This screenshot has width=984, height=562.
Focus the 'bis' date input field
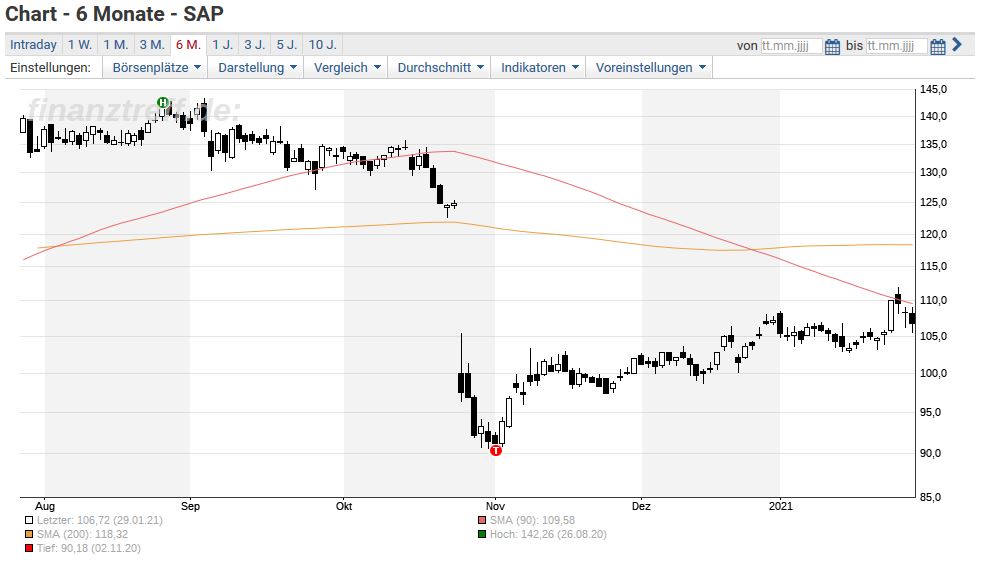(896, 46)
